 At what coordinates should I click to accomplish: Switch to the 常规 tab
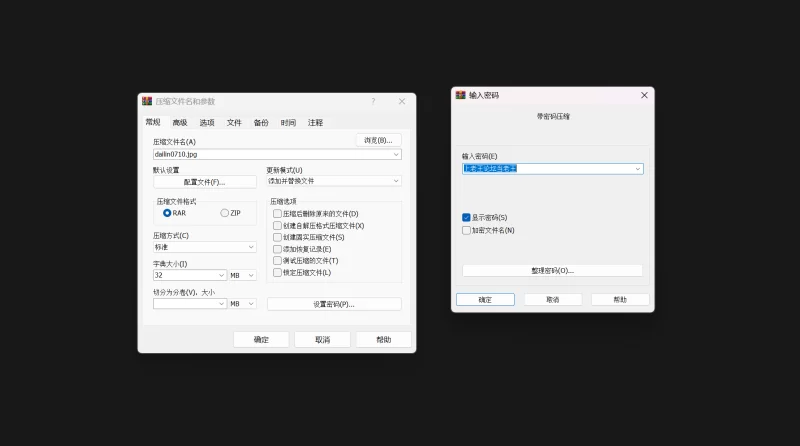[x=153, y=122]
